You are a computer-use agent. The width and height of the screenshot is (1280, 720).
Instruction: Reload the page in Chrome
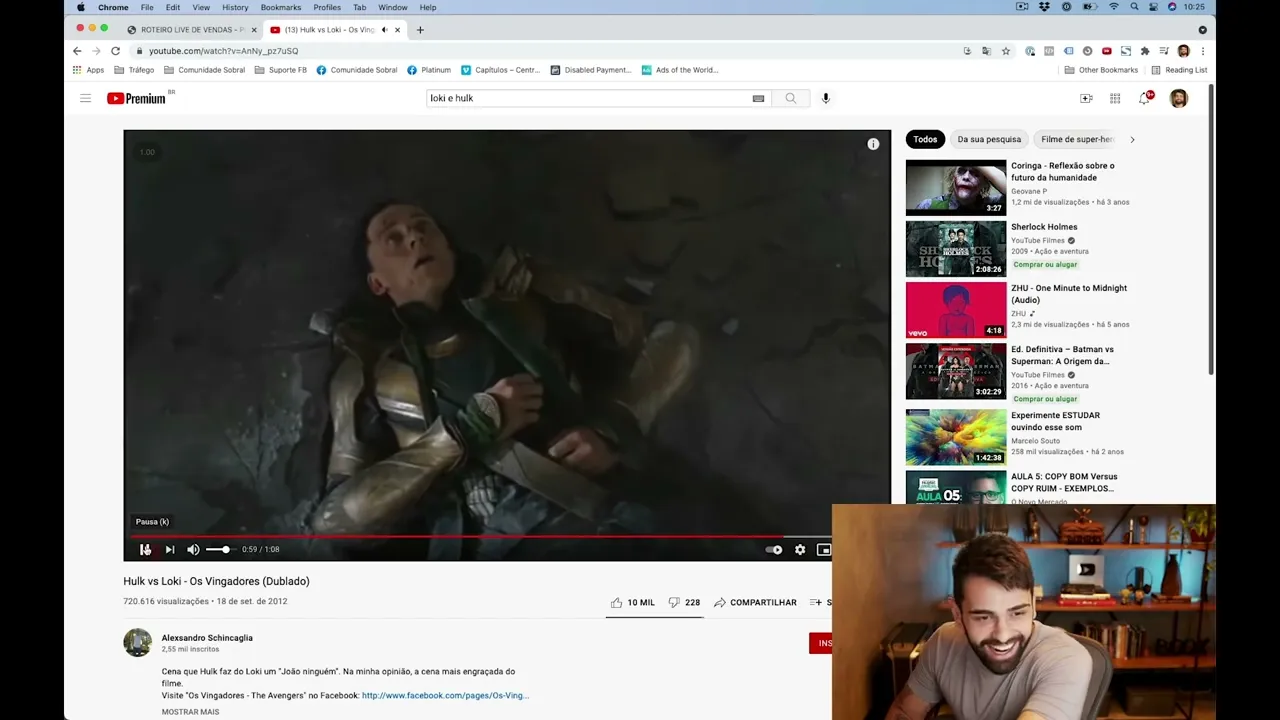[x=115, y=51]
